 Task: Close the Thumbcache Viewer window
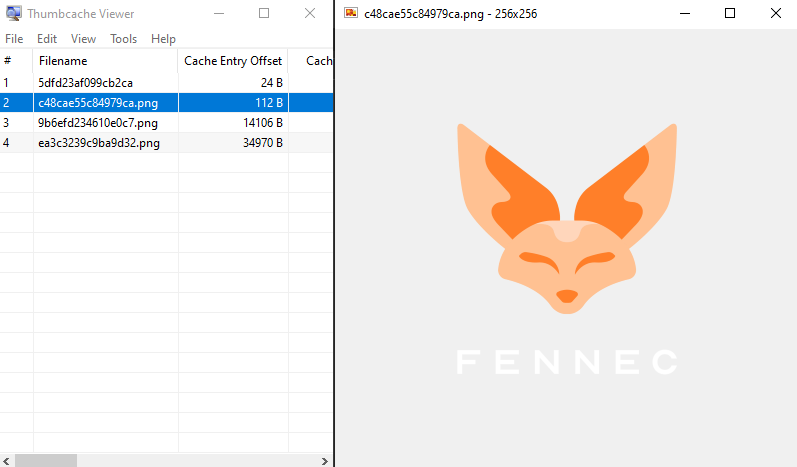(310, 13)
